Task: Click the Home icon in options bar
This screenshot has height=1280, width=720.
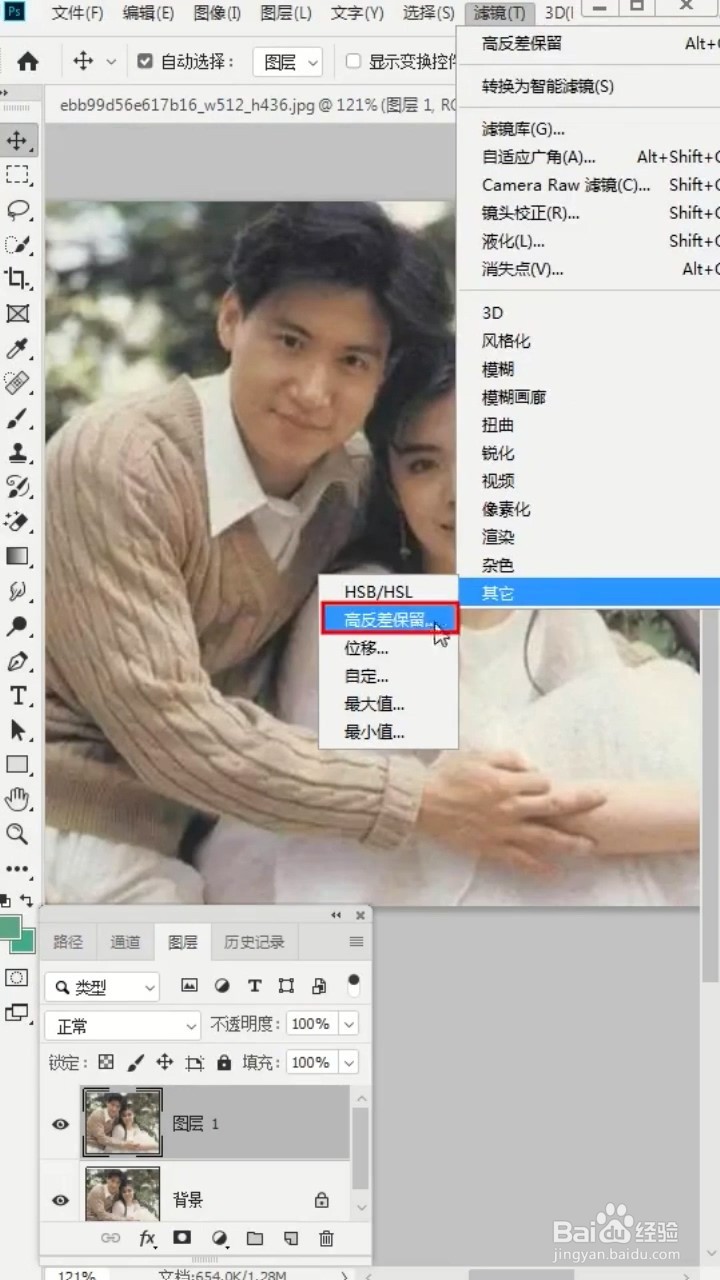Action: point(28,61)
